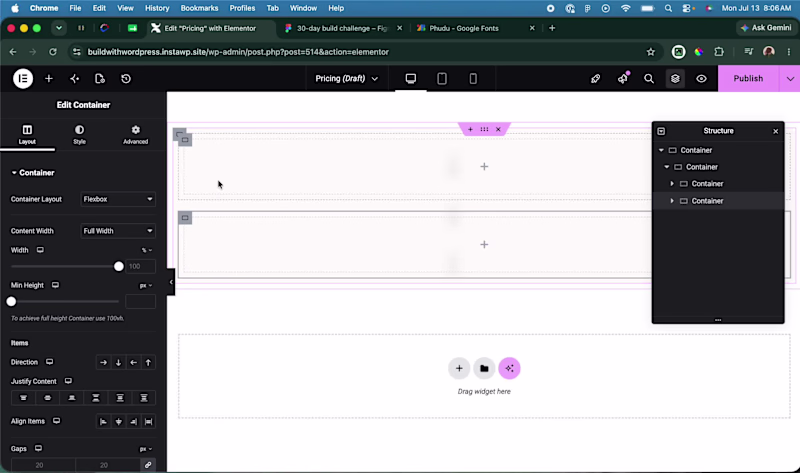Expand the highlighted Container row in Structure
Screen dimensions: 800x473
click(x=672, y=201)
